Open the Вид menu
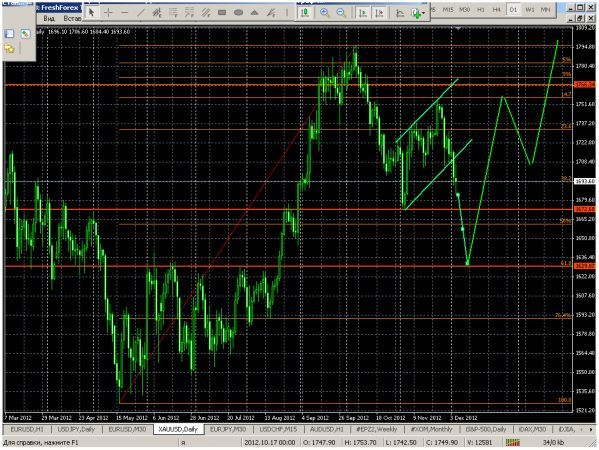This screenshot has height=450, width=599. pos(49,18)
